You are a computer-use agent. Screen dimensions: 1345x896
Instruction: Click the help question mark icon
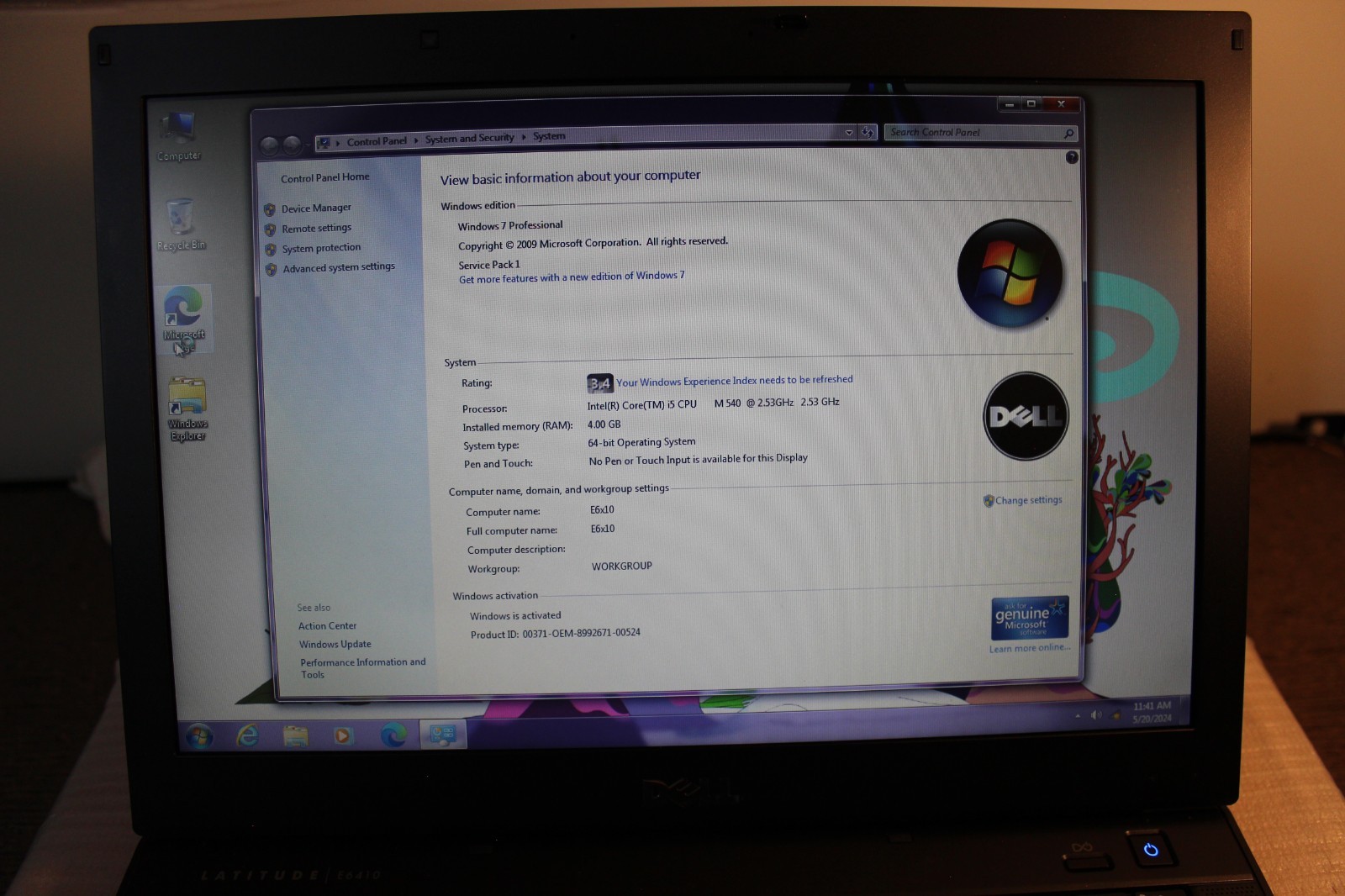point(1072,157)
